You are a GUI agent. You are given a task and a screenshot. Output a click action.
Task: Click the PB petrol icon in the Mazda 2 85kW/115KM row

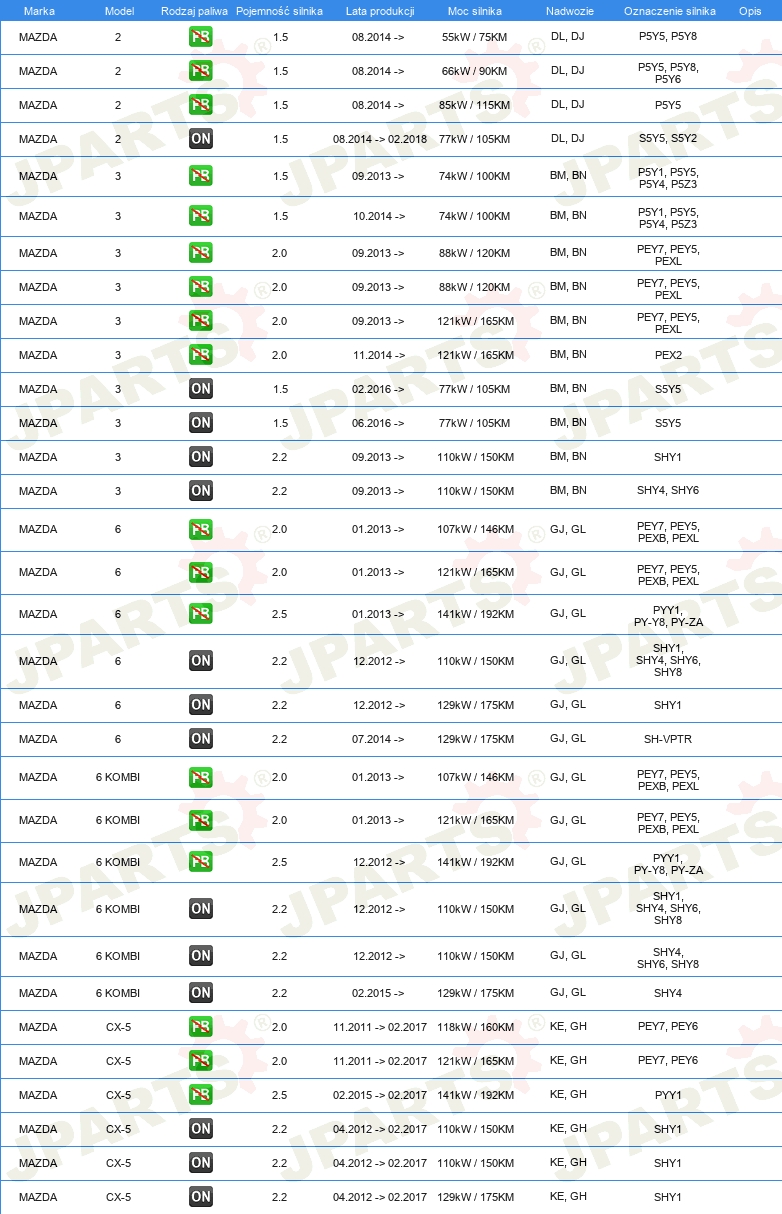point(201,105)
